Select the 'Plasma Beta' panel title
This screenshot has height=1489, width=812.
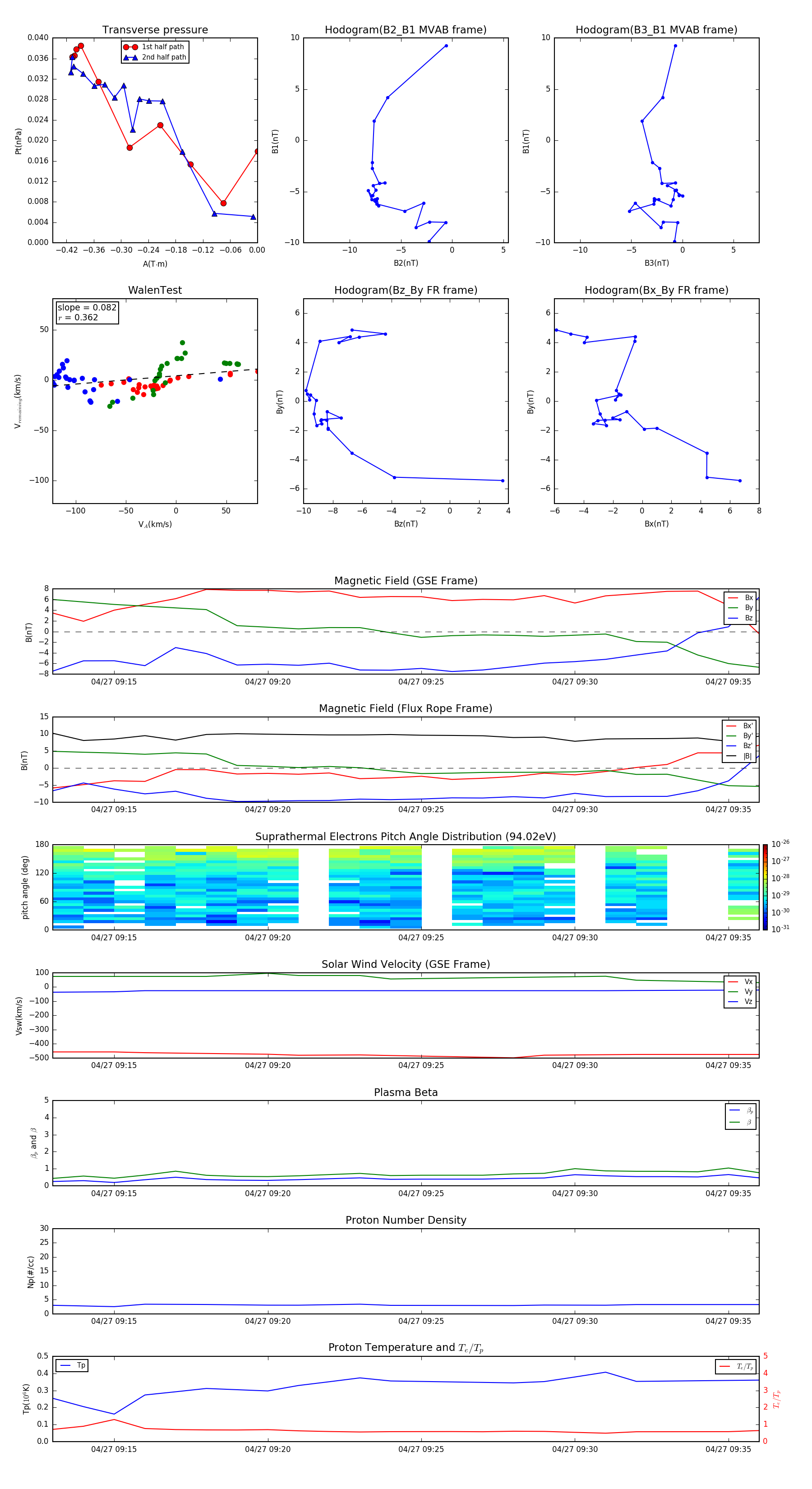(406, 1092)
